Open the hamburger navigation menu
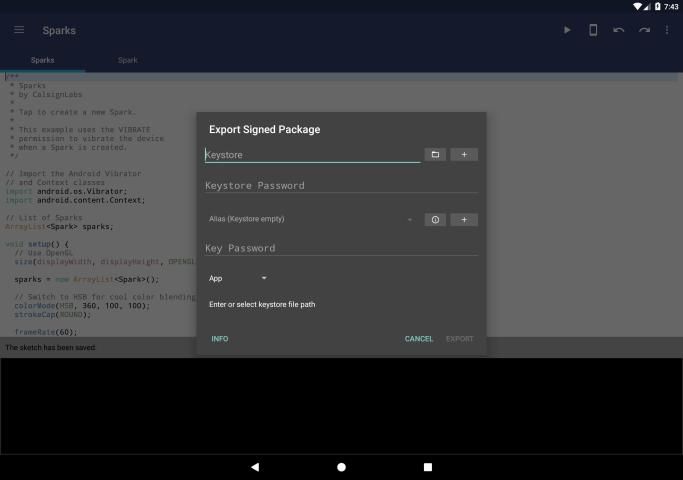The width and height of the screenshot is (683, 480). [x=19, y=30]
